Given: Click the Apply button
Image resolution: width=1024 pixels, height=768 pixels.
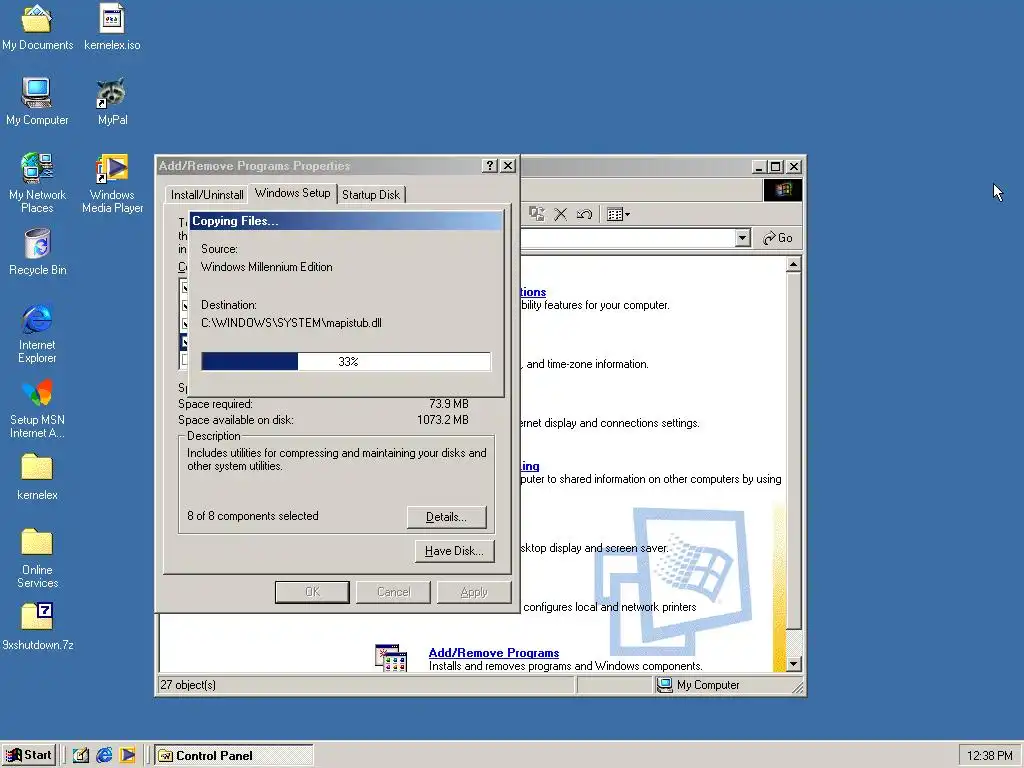Looking at the screenshot, I should tap(474, 592).
